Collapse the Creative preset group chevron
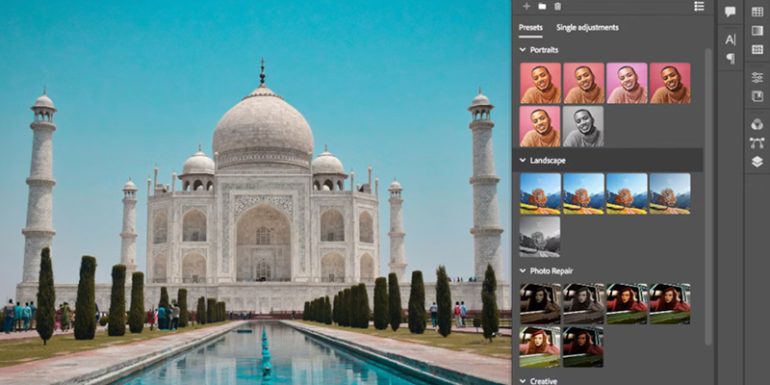770x385 pixels. tap(522, 381)
